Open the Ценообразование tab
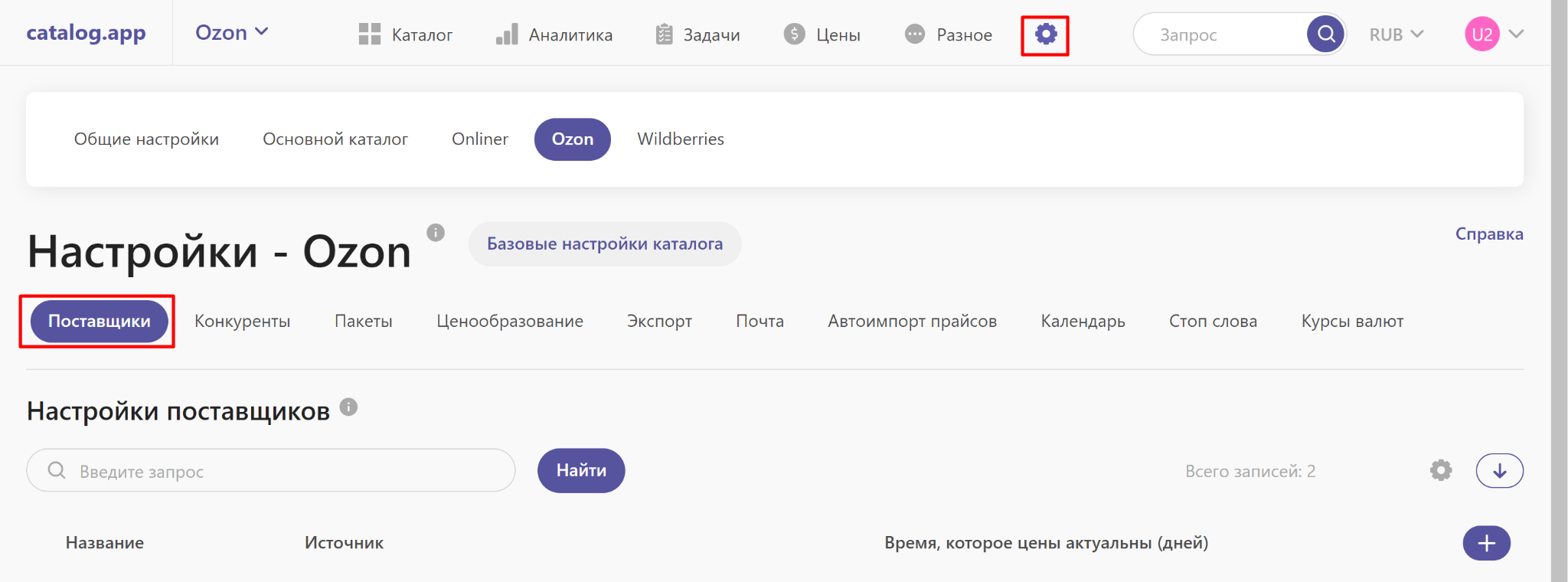This screenshot has width=1568, height=582. (509, 322)
